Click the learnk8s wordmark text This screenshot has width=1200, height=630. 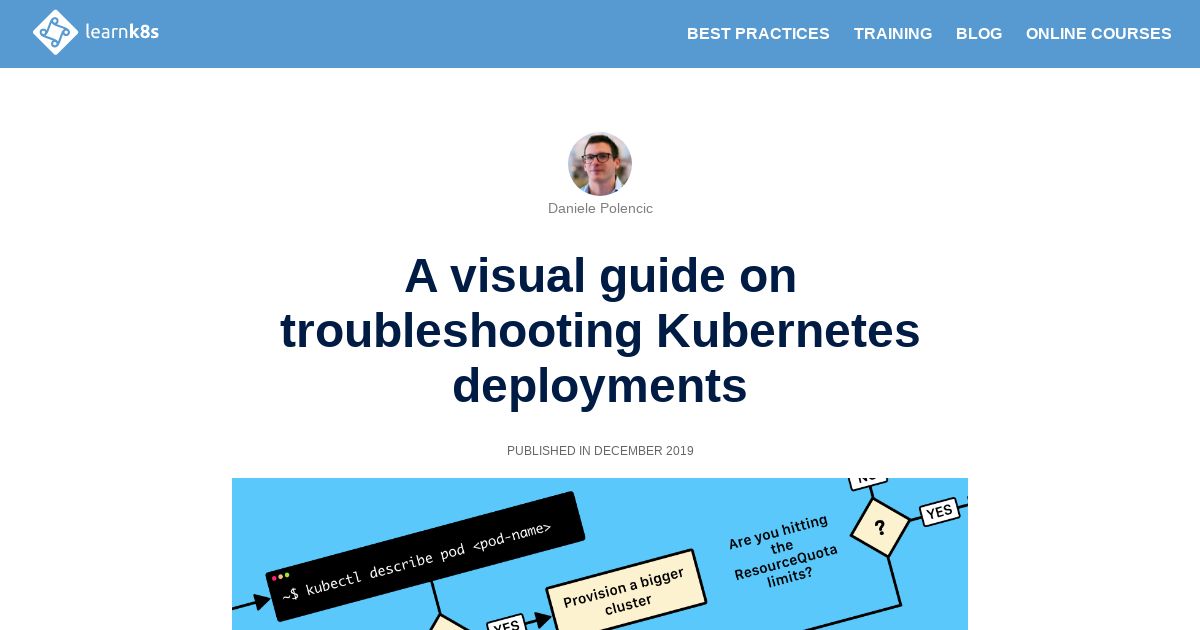pos(122,32)
